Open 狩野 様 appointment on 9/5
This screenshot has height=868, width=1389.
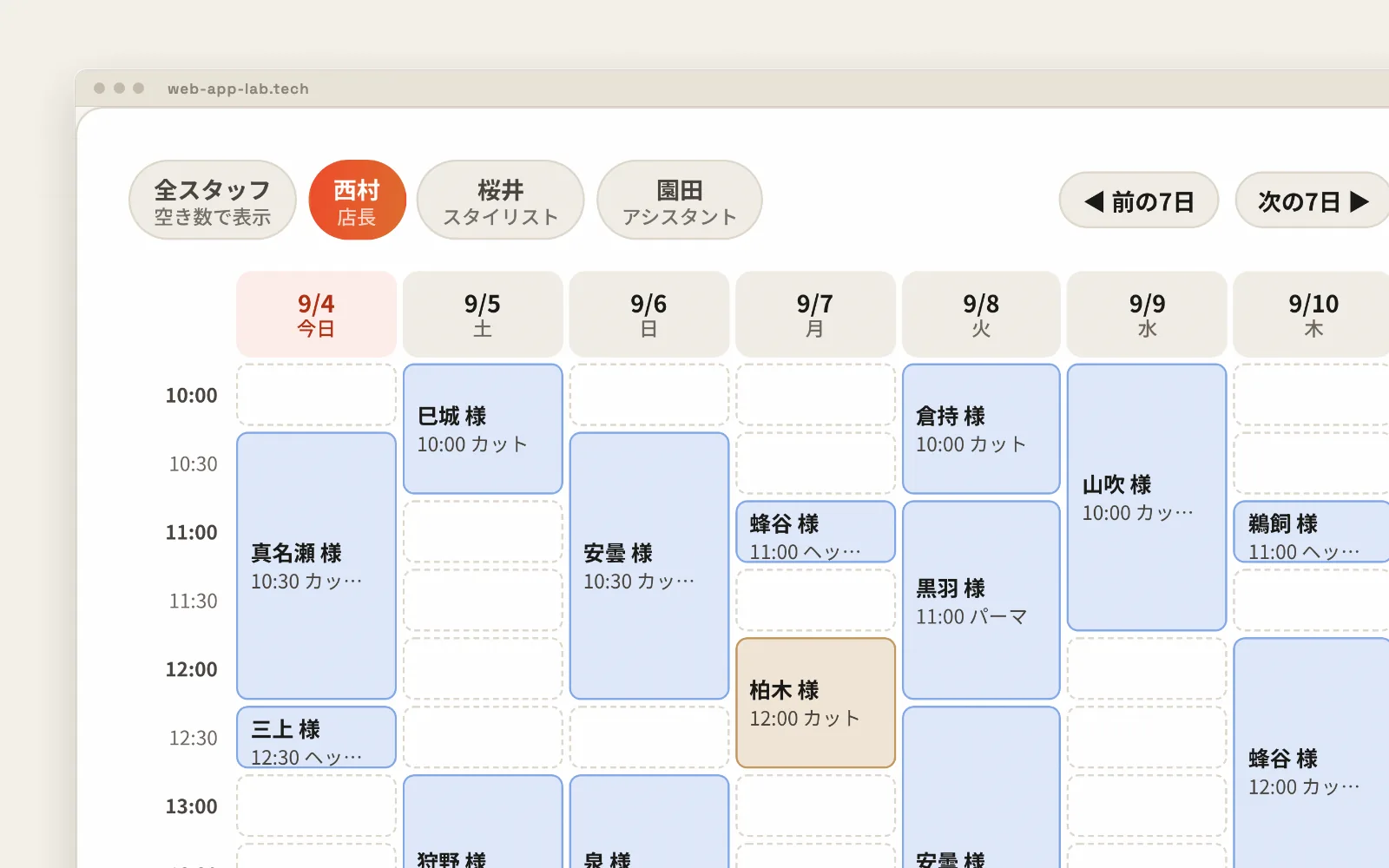pos(483,822)
